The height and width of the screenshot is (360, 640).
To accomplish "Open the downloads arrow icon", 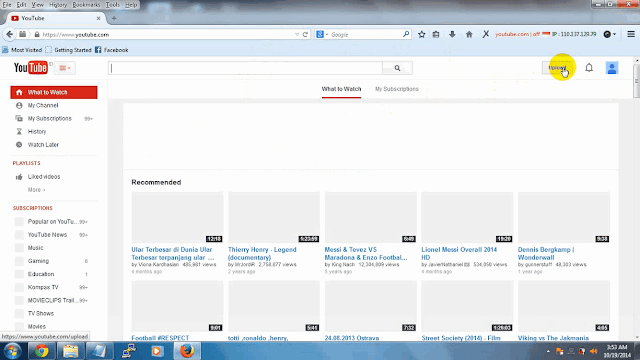I will click(452, 35).
